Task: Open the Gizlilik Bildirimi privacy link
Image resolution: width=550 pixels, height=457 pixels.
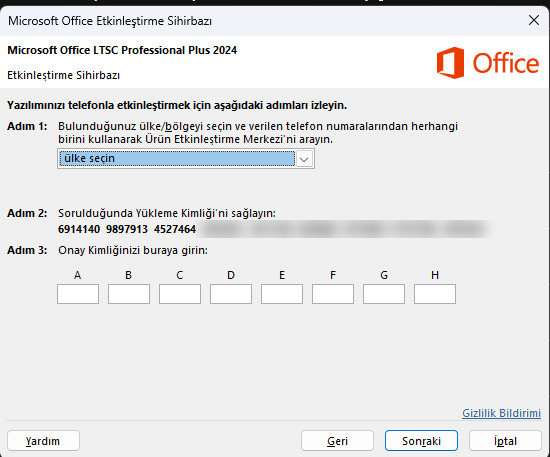Action: coord(502,413)
